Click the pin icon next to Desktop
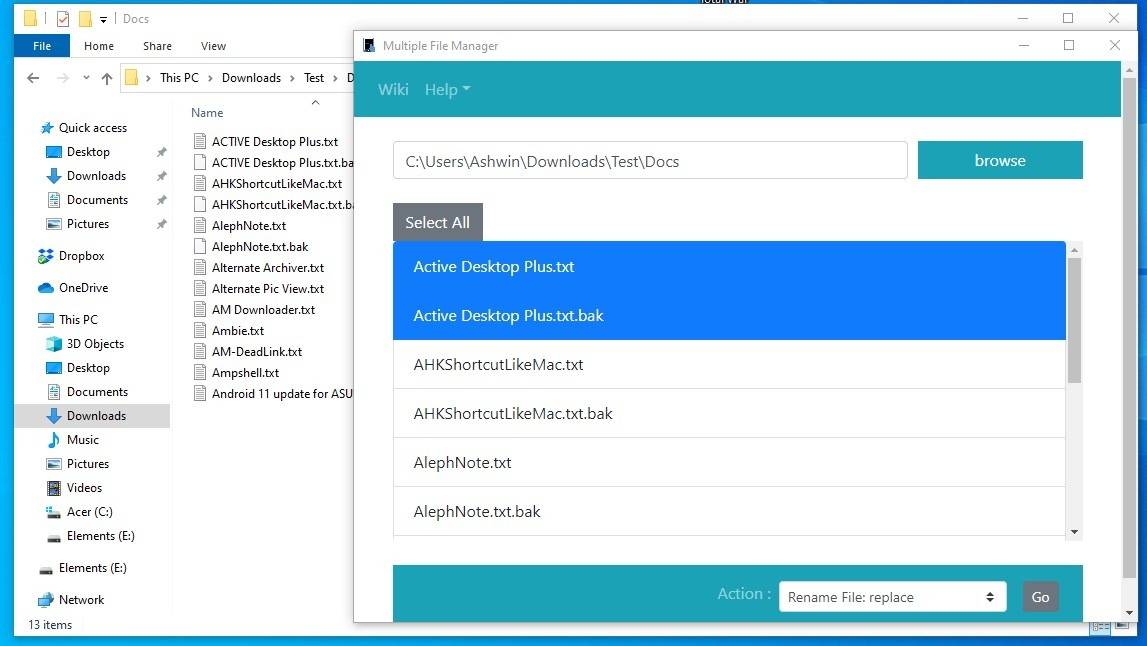The height and width of the screenshot is (646, 1147). point(161,152)
